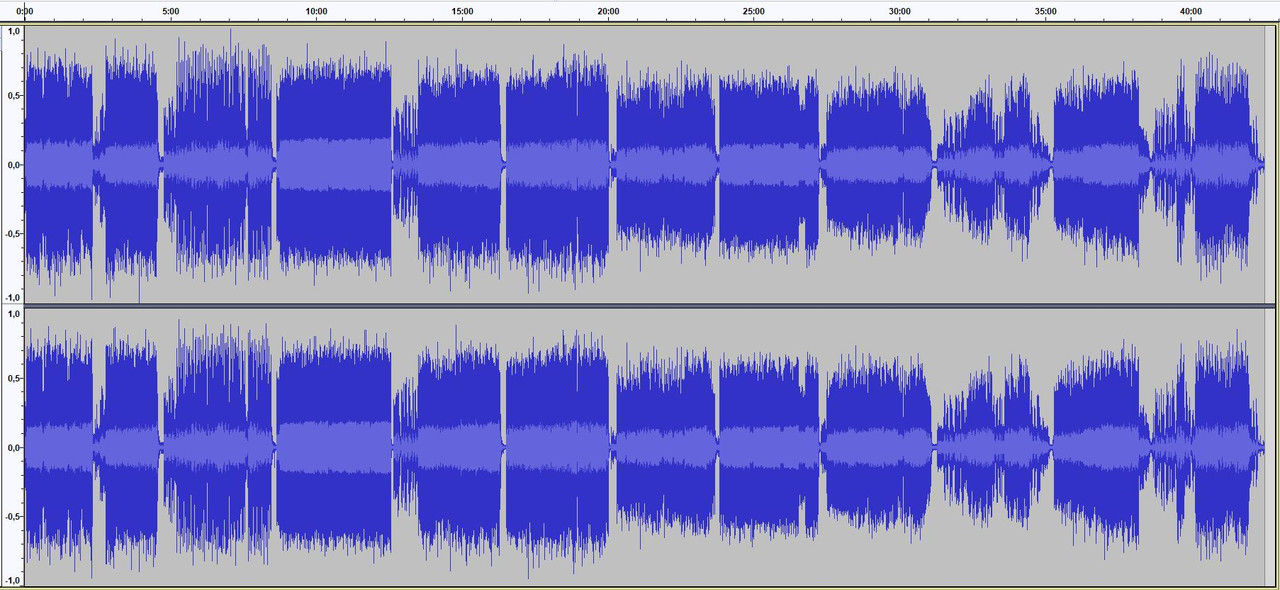Click the 0,0 label on lower channel scale
1280x590 pixels.
coord(13,447)
